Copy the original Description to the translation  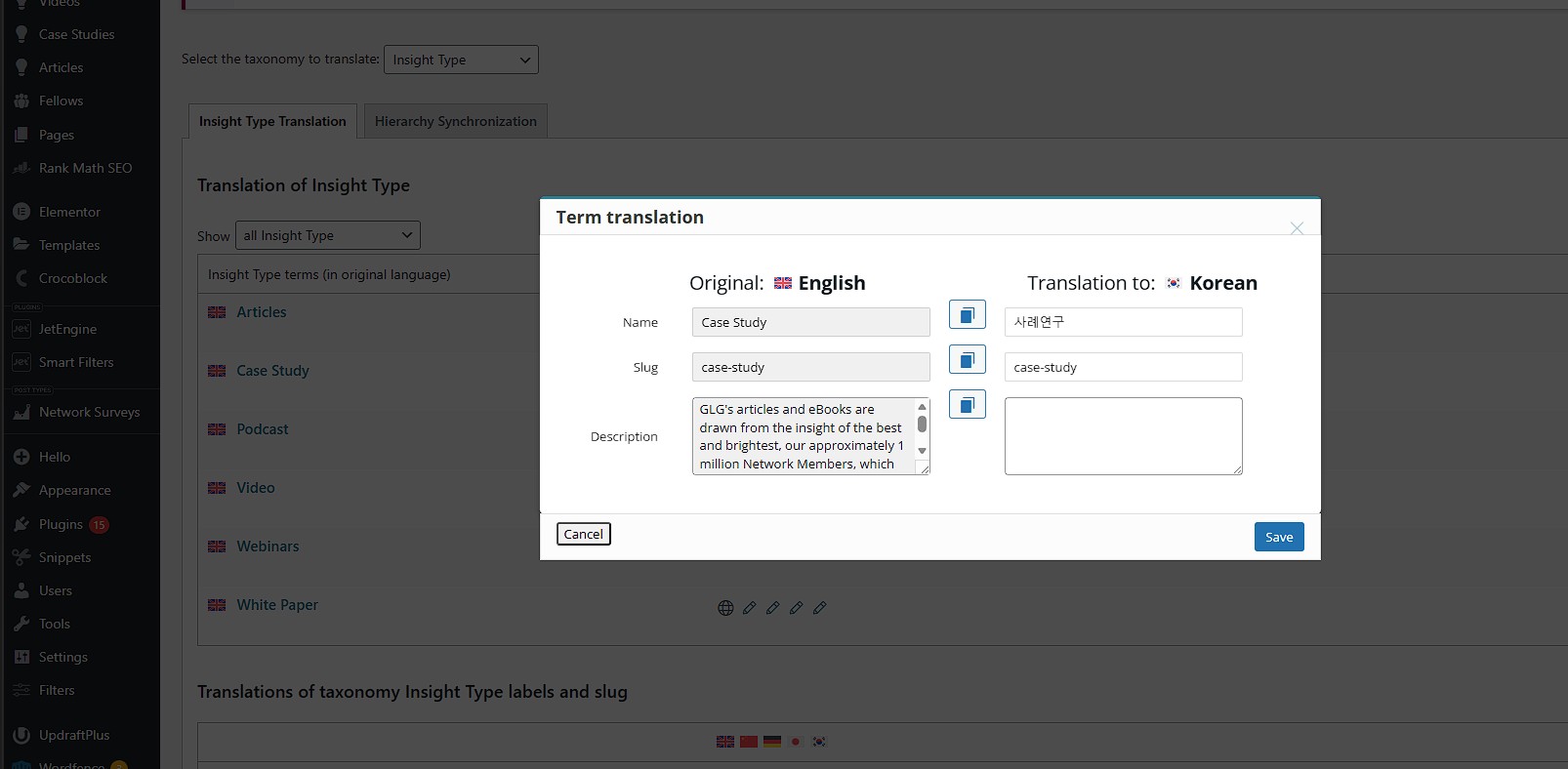pyautogui.click(x=967, y=405)
